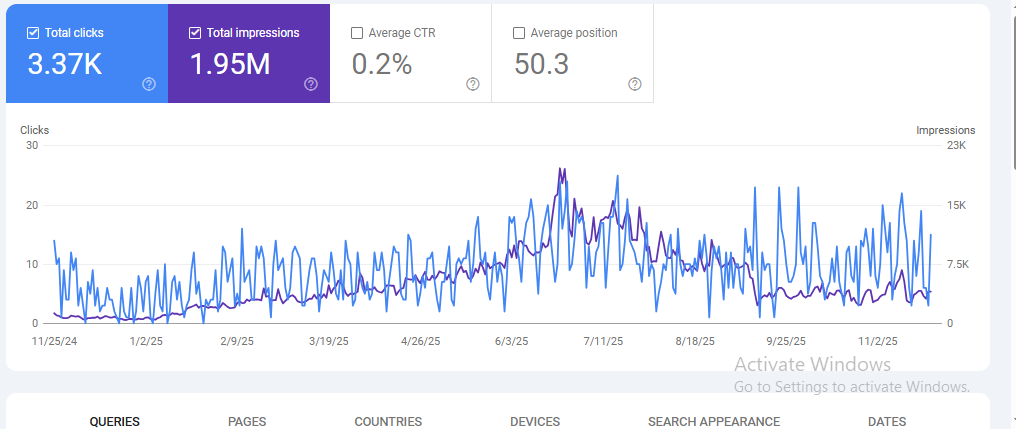
Task: View the Search Appearance tab
Action: tap(713, 421)
